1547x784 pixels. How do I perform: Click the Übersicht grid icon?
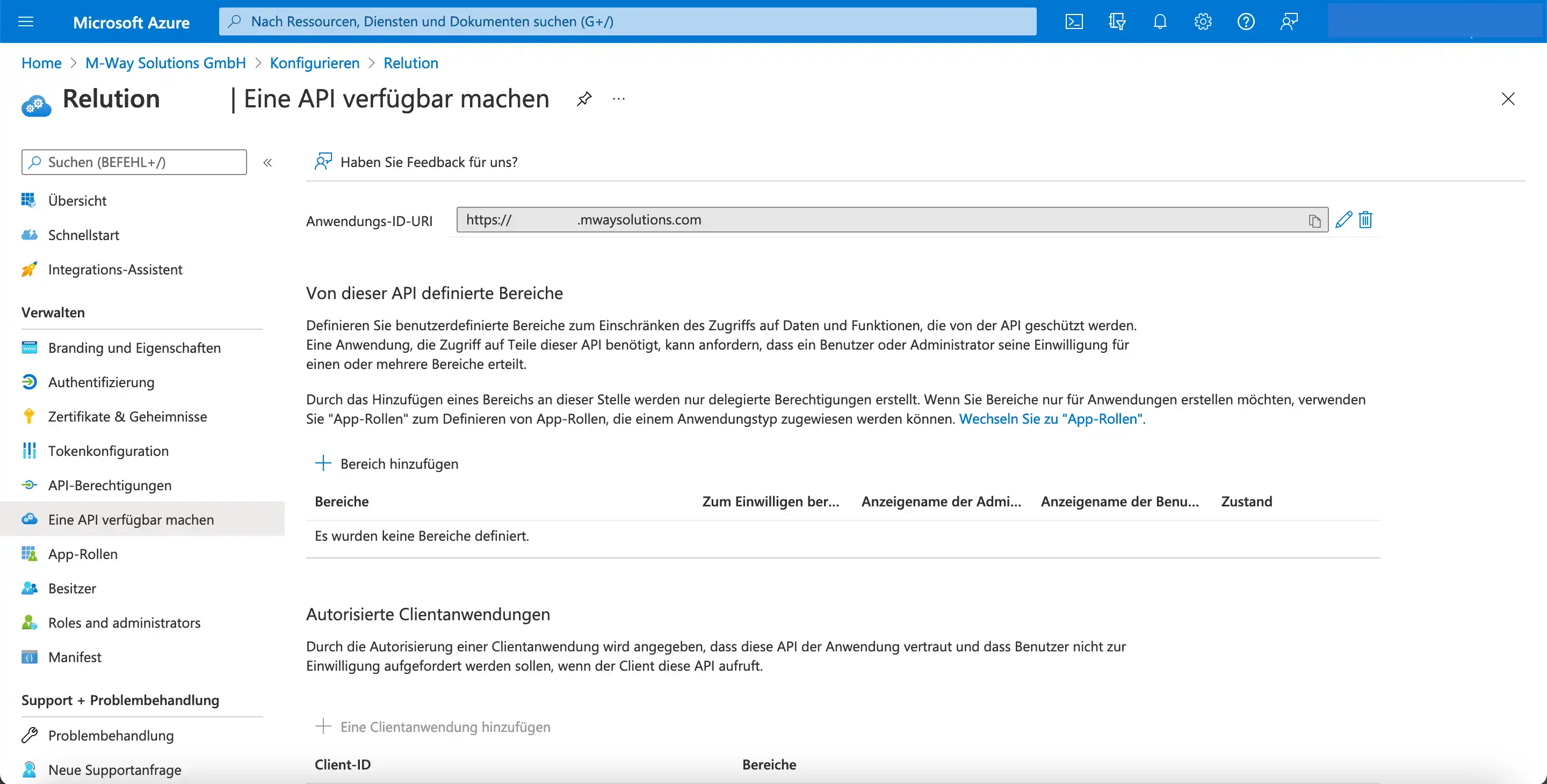pos(29,200)
